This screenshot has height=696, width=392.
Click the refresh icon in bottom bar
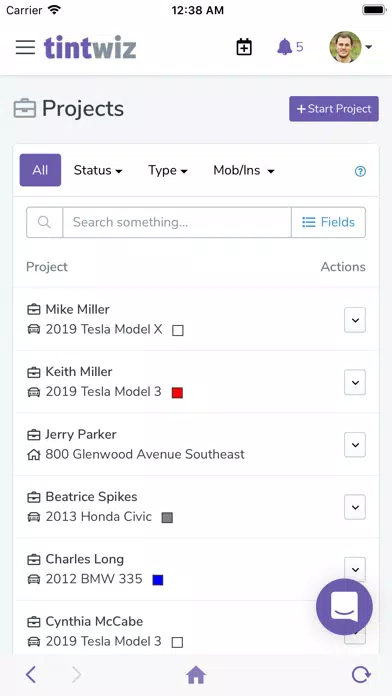[x=360, y=675]
